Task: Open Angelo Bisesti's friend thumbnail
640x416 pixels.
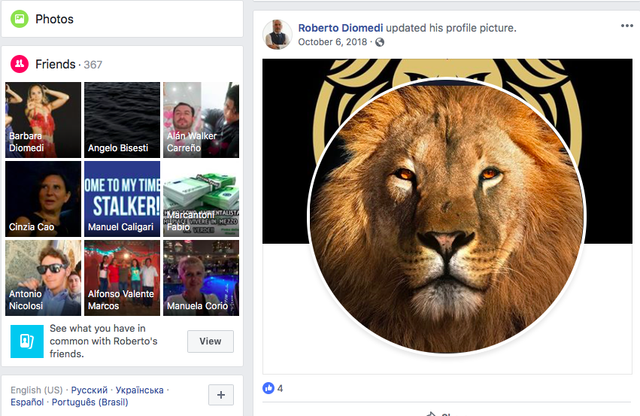Action: pos(122,120)
